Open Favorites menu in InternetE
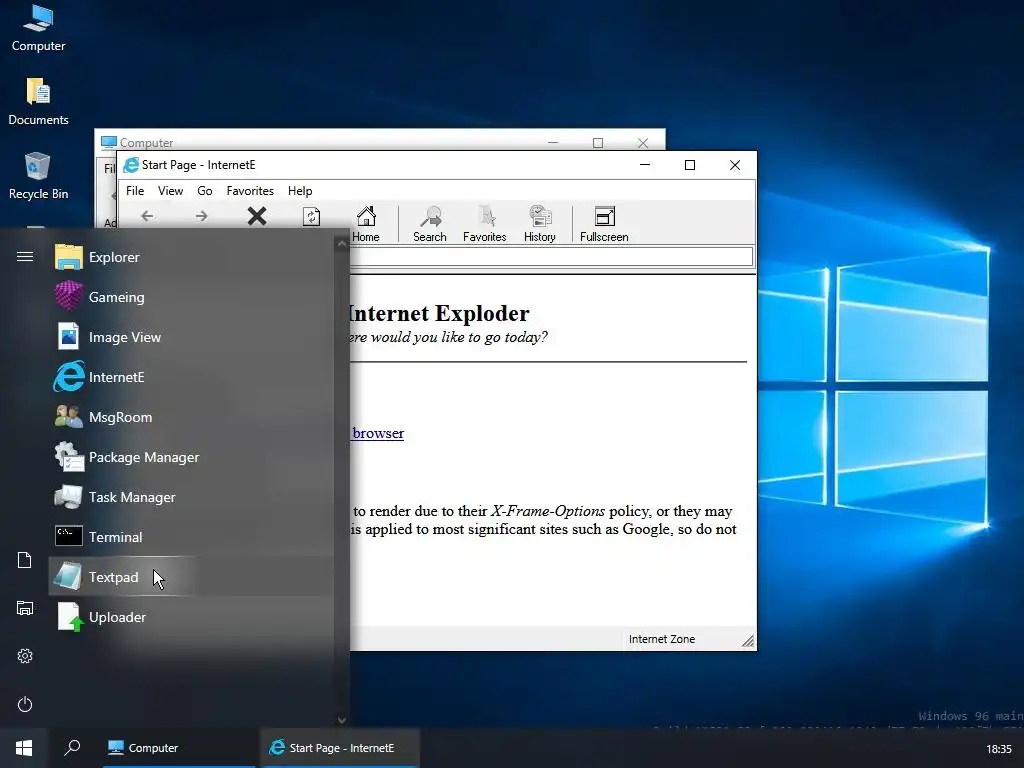The height and width of the screenshot is (768, 1024). [x=250, y=191]
